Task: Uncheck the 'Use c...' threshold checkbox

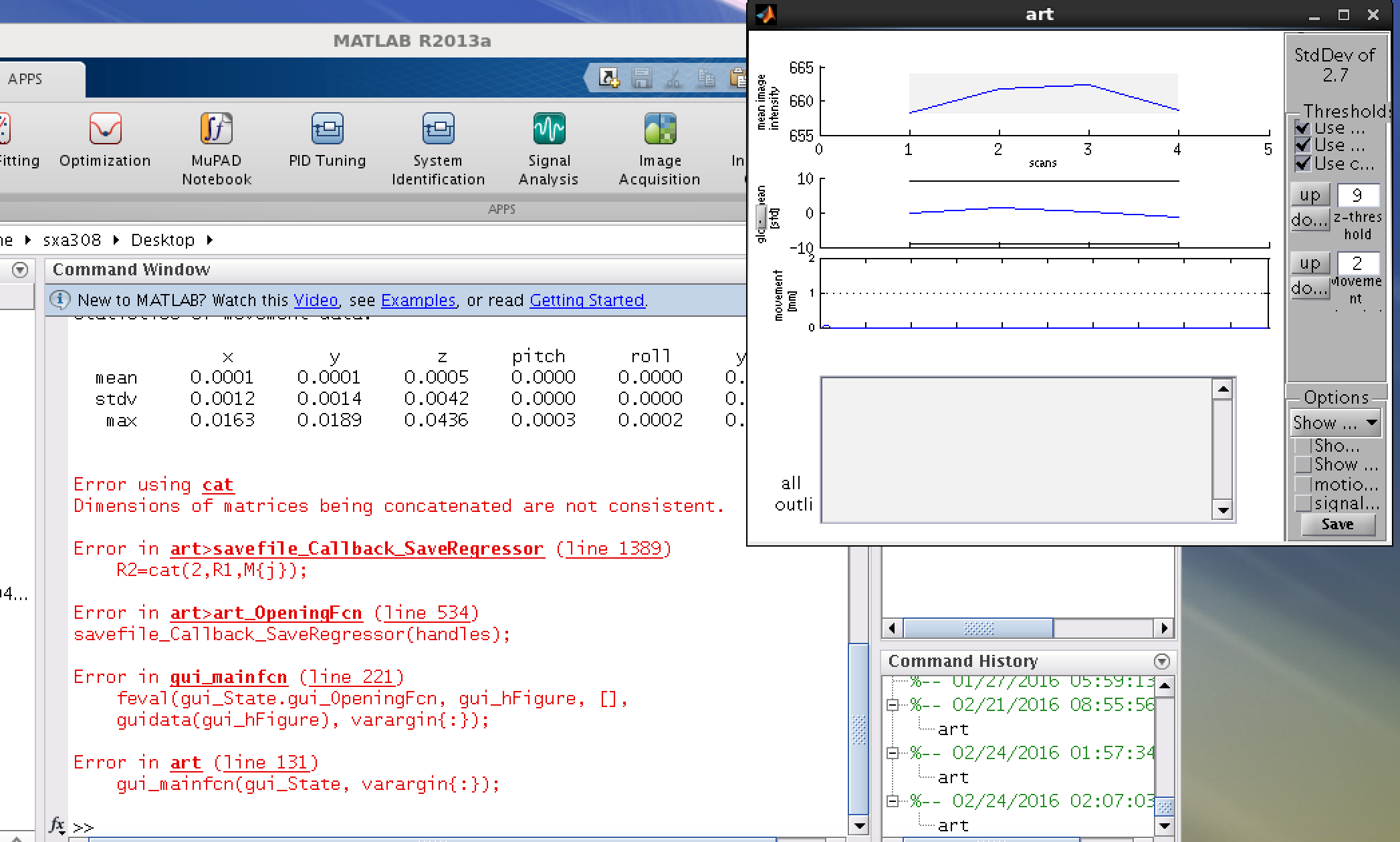Action: (x=1303, y=164)
